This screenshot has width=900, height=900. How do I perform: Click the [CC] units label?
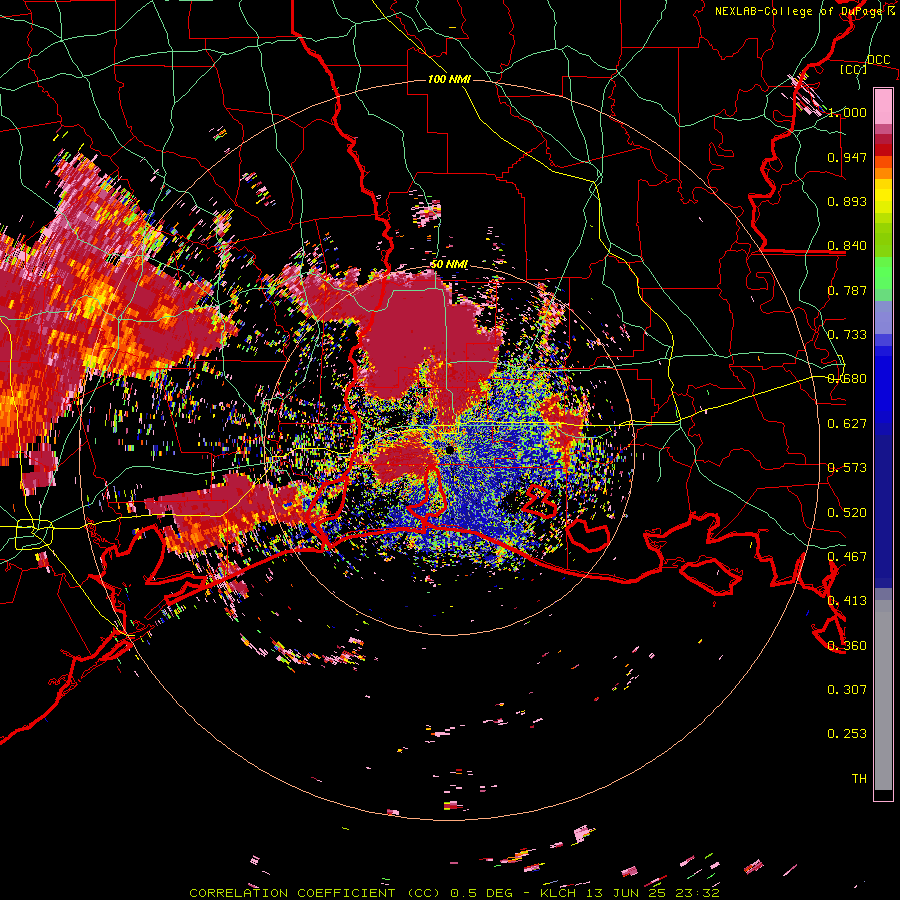[x=853, y=69]
